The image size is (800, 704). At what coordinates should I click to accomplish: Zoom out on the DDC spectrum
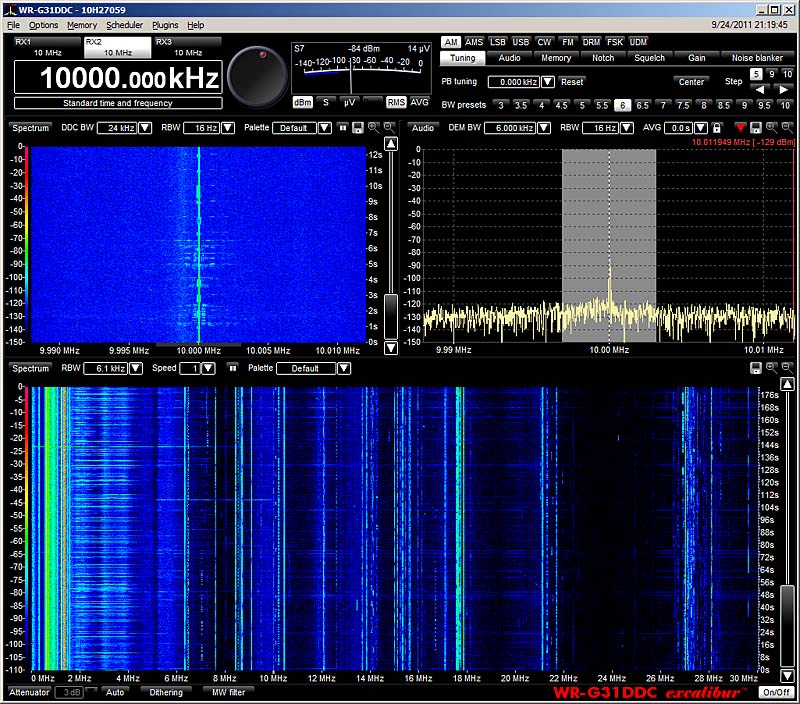(x=389, y=128)
